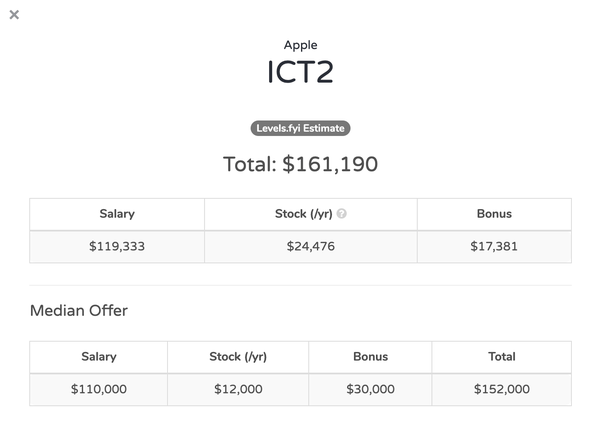This screenshot has width=602, height=426.
Task: Select the $119,333 salary value
Action: coord(117,246)
